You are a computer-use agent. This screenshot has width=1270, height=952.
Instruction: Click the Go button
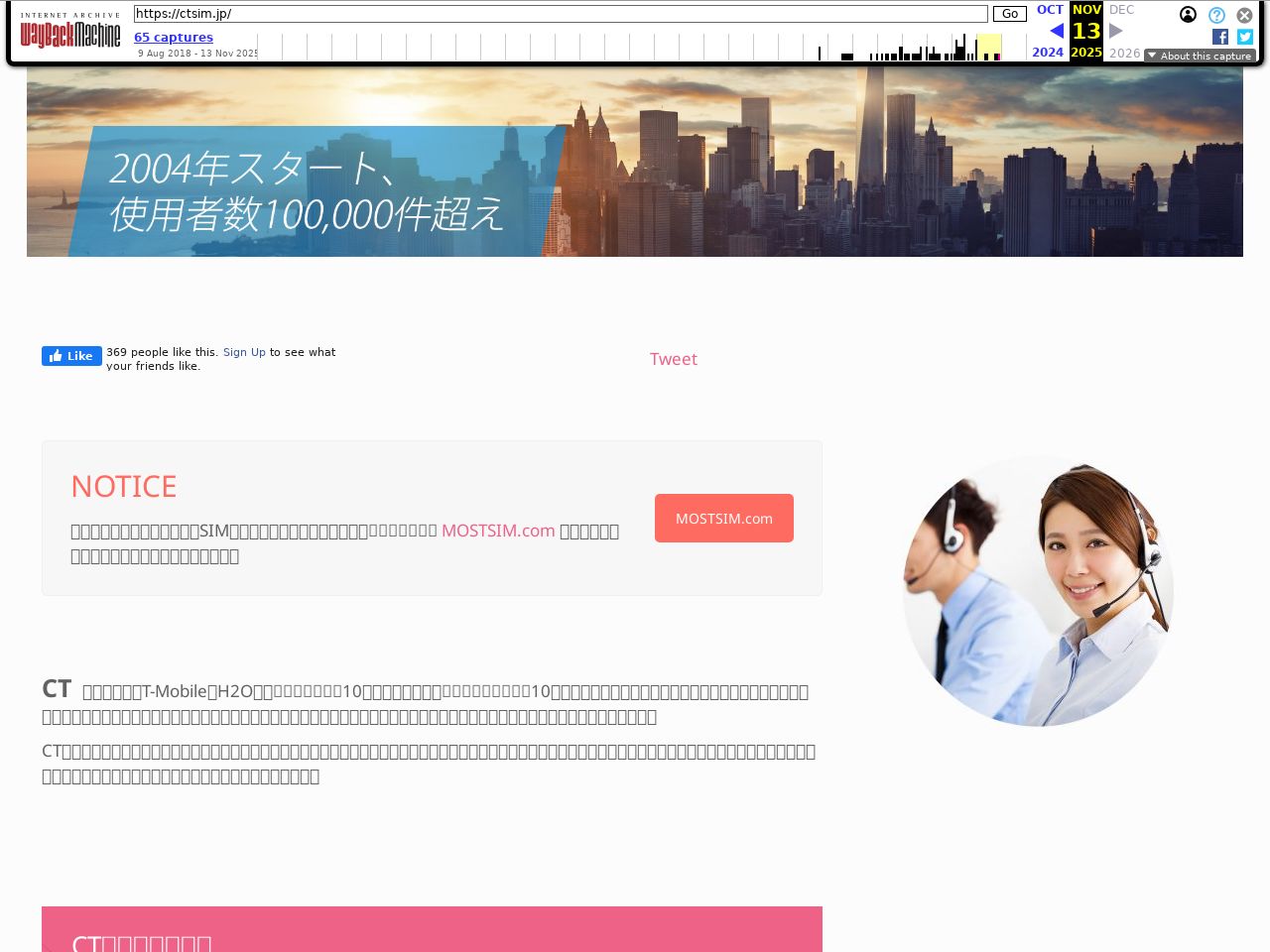1009,14
